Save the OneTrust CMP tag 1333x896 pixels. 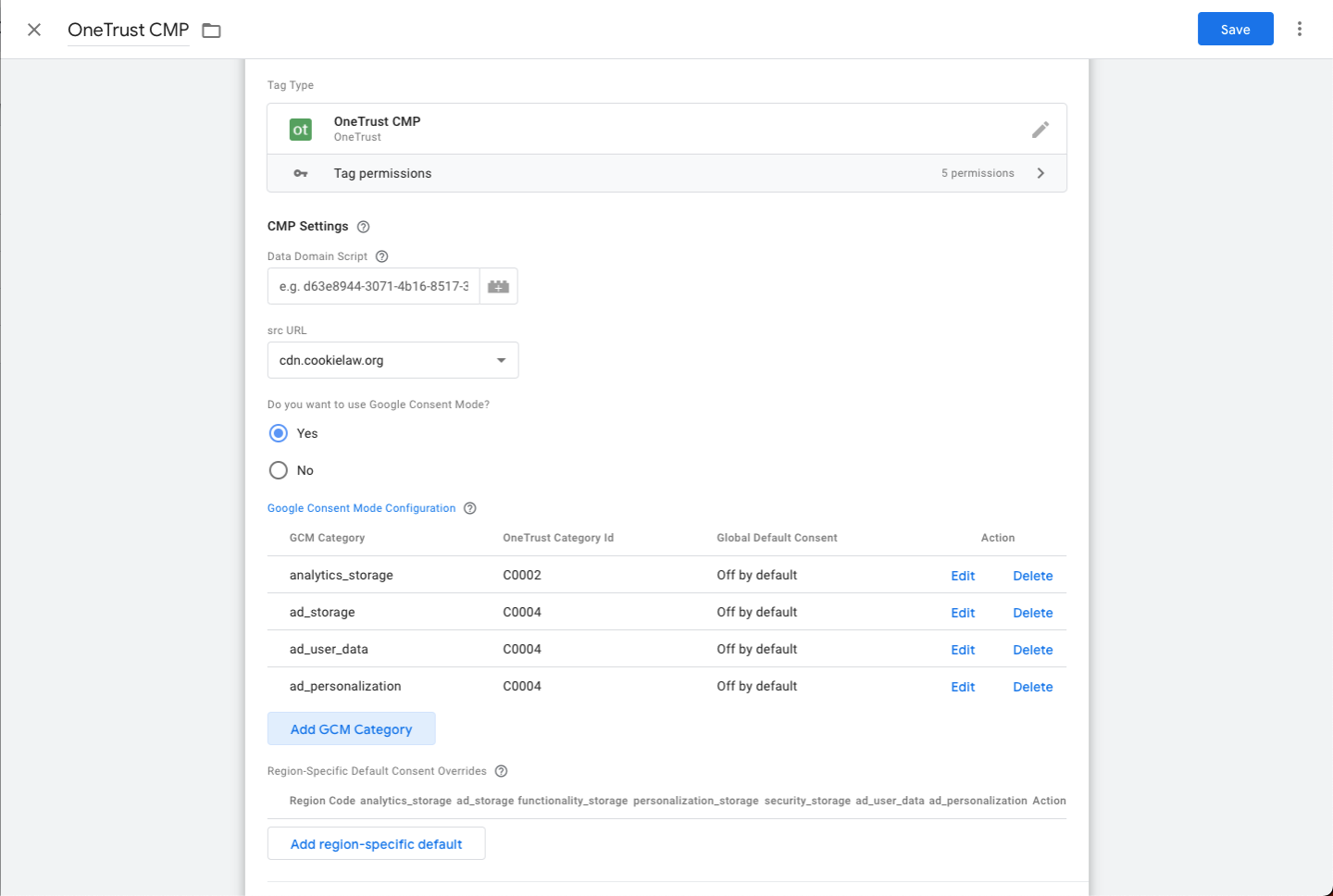pyautogui.click(x=1235, y=29)
